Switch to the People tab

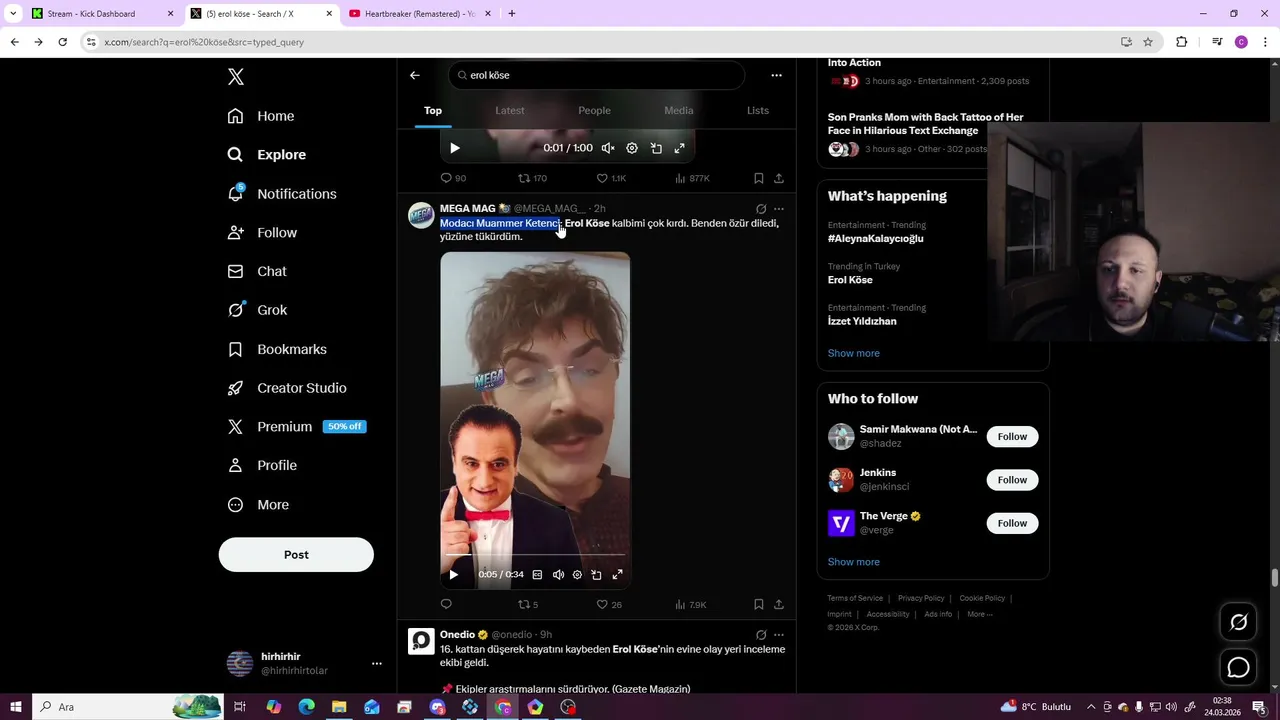[x=594, y=110]
